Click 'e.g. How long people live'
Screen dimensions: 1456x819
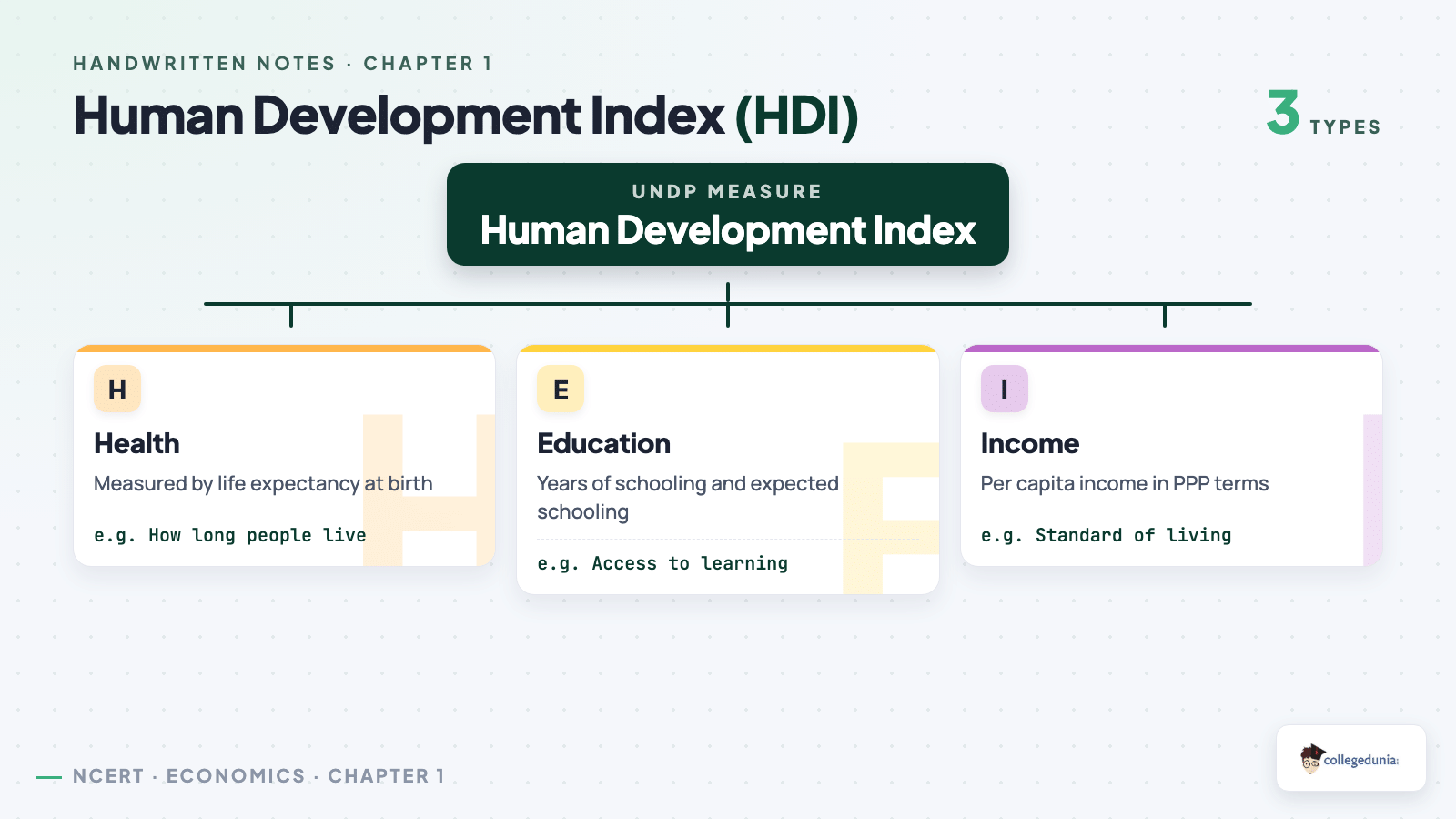(230, 535)
